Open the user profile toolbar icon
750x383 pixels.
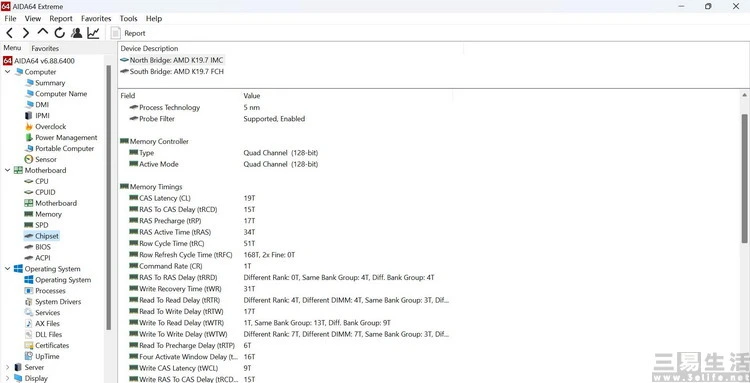pyautogui.click(x=77, y=33)
